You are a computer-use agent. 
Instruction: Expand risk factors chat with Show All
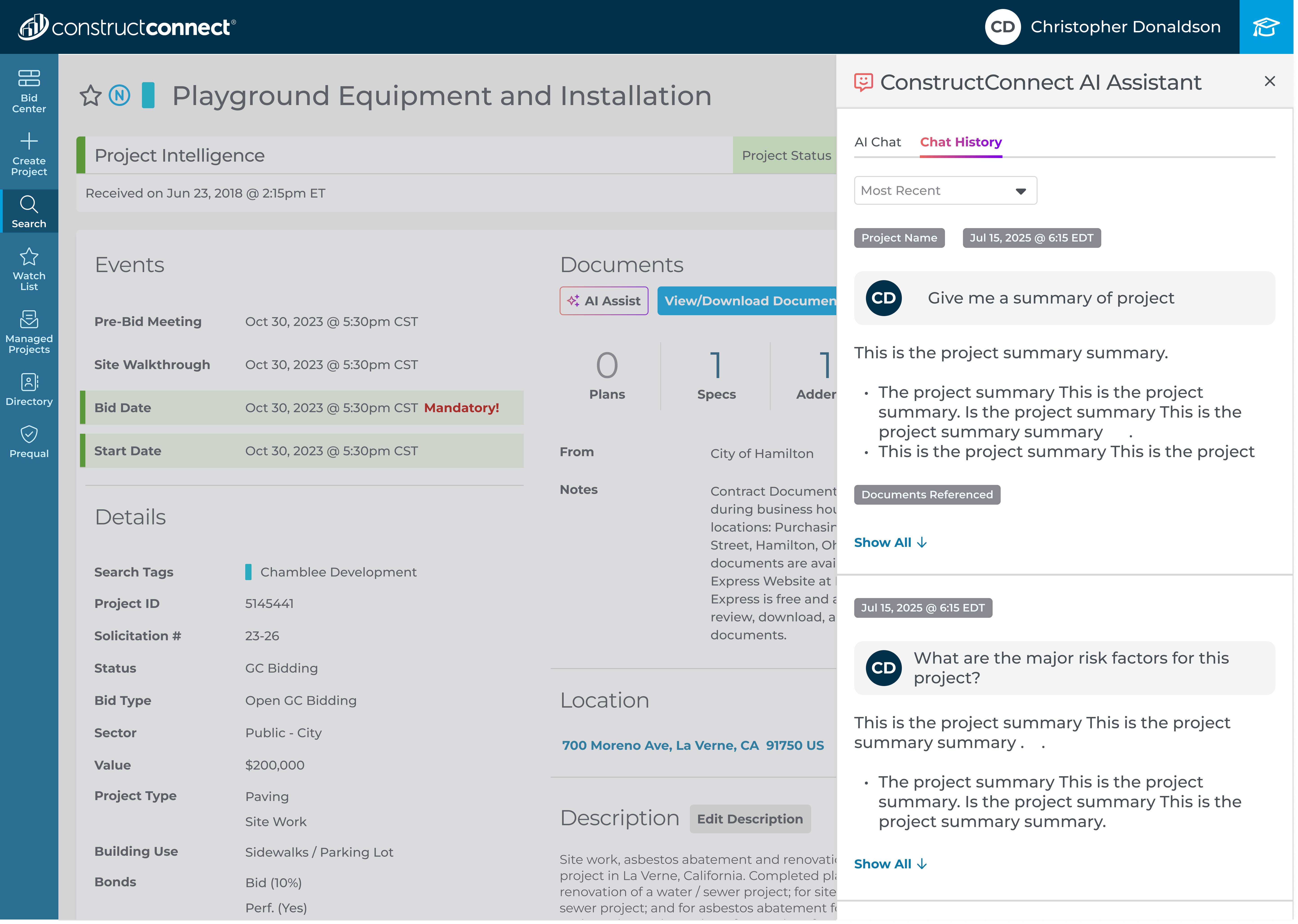coord(890,864)
